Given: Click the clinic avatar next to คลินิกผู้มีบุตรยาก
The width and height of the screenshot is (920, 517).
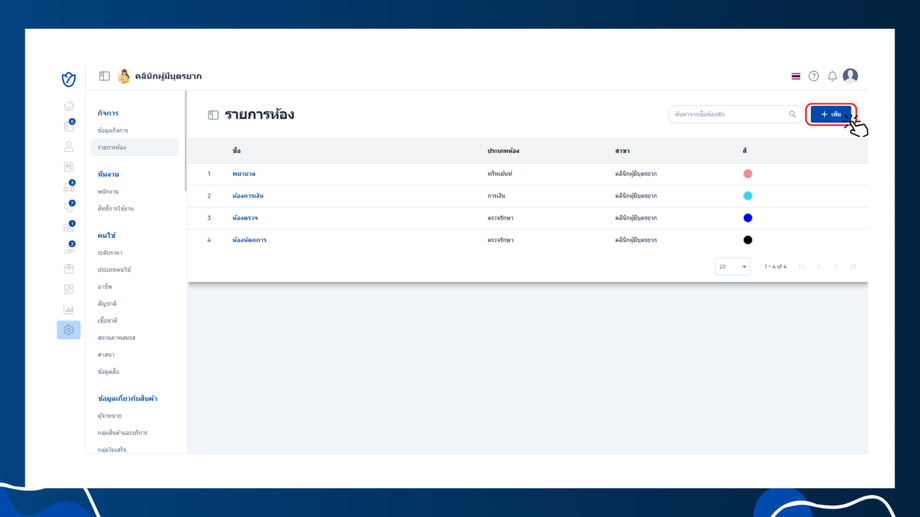Looking at the screenshot, I should tap(124, 76).
